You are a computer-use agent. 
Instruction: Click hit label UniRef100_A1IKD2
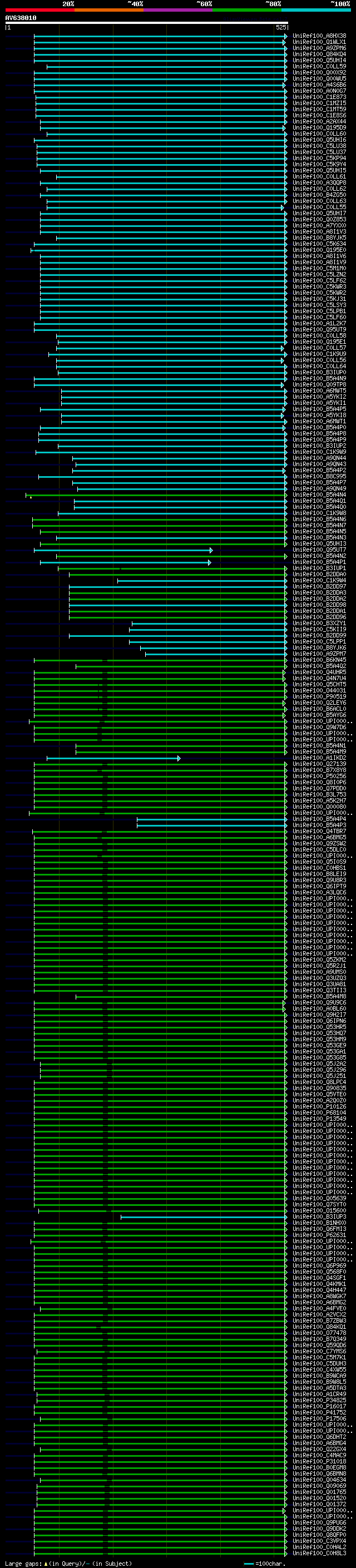coord(319,759)
